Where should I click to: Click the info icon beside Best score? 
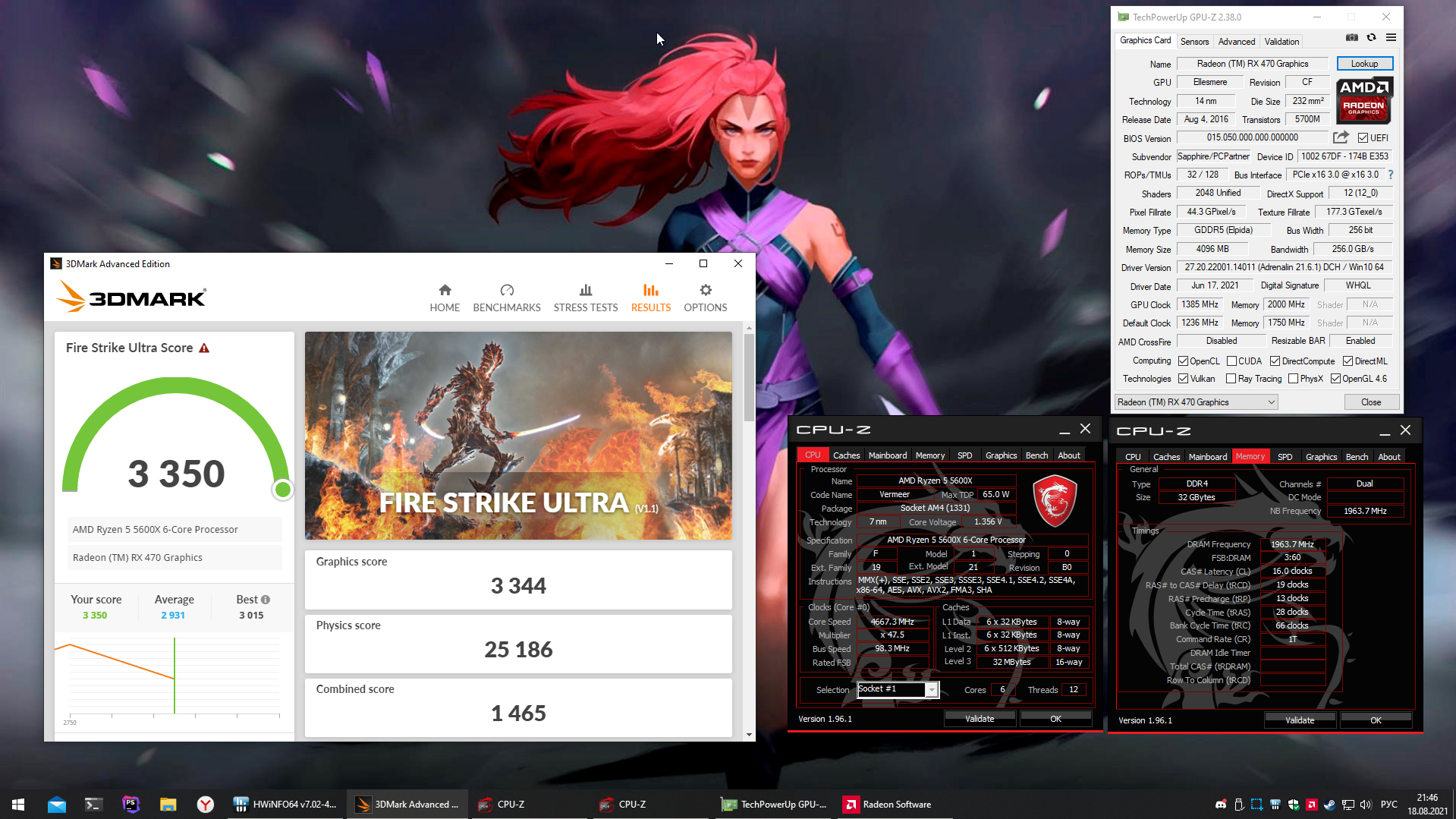point(266,600)
